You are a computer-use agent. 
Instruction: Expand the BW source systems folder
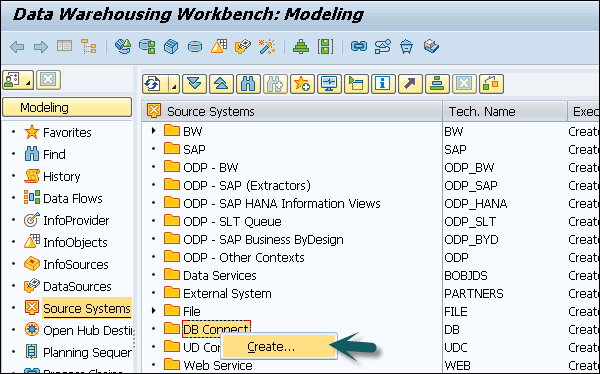pos(153,131)
